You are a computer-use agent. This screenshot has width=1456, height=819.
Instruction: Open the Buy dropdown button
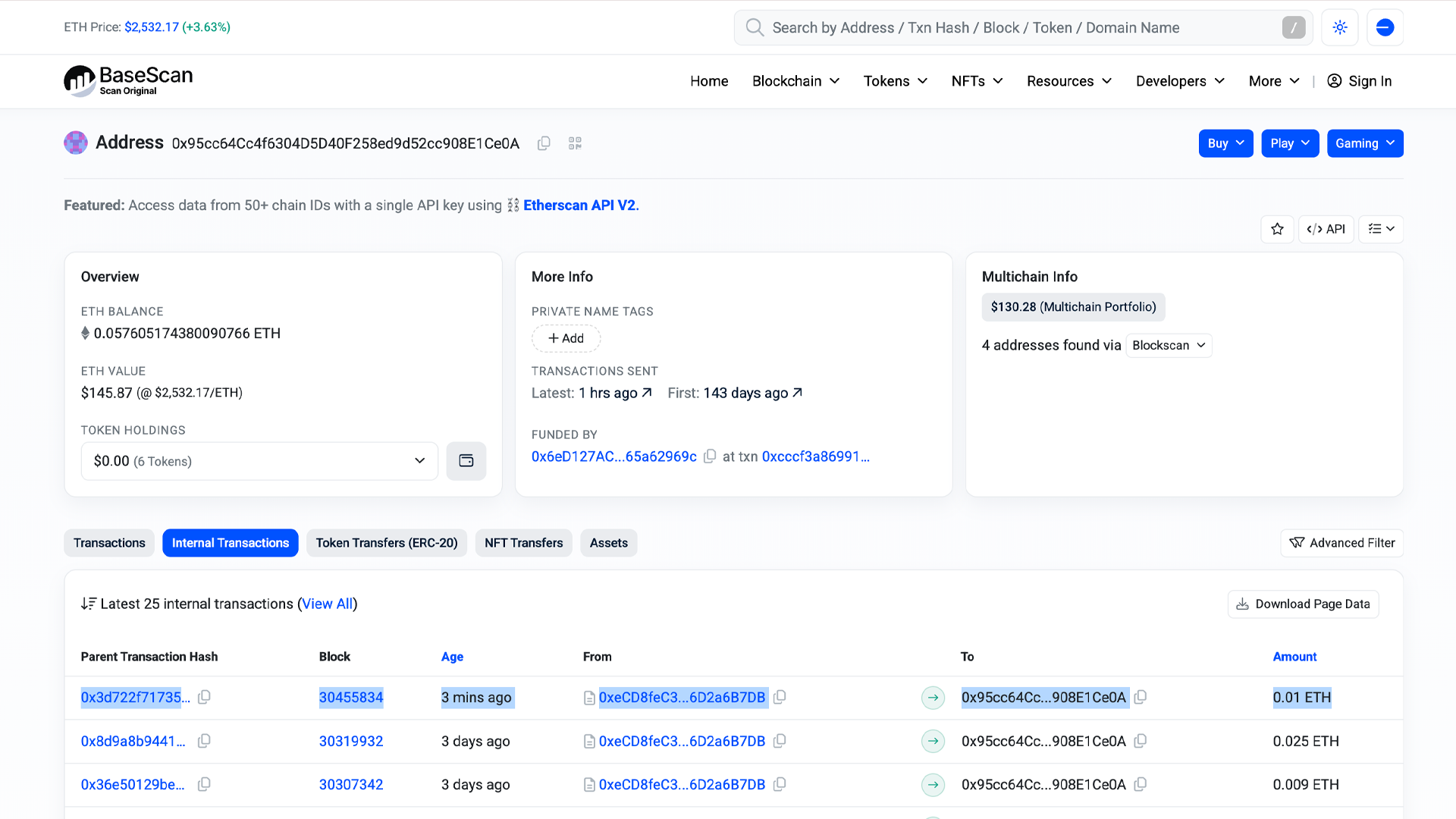[1225, 143]
